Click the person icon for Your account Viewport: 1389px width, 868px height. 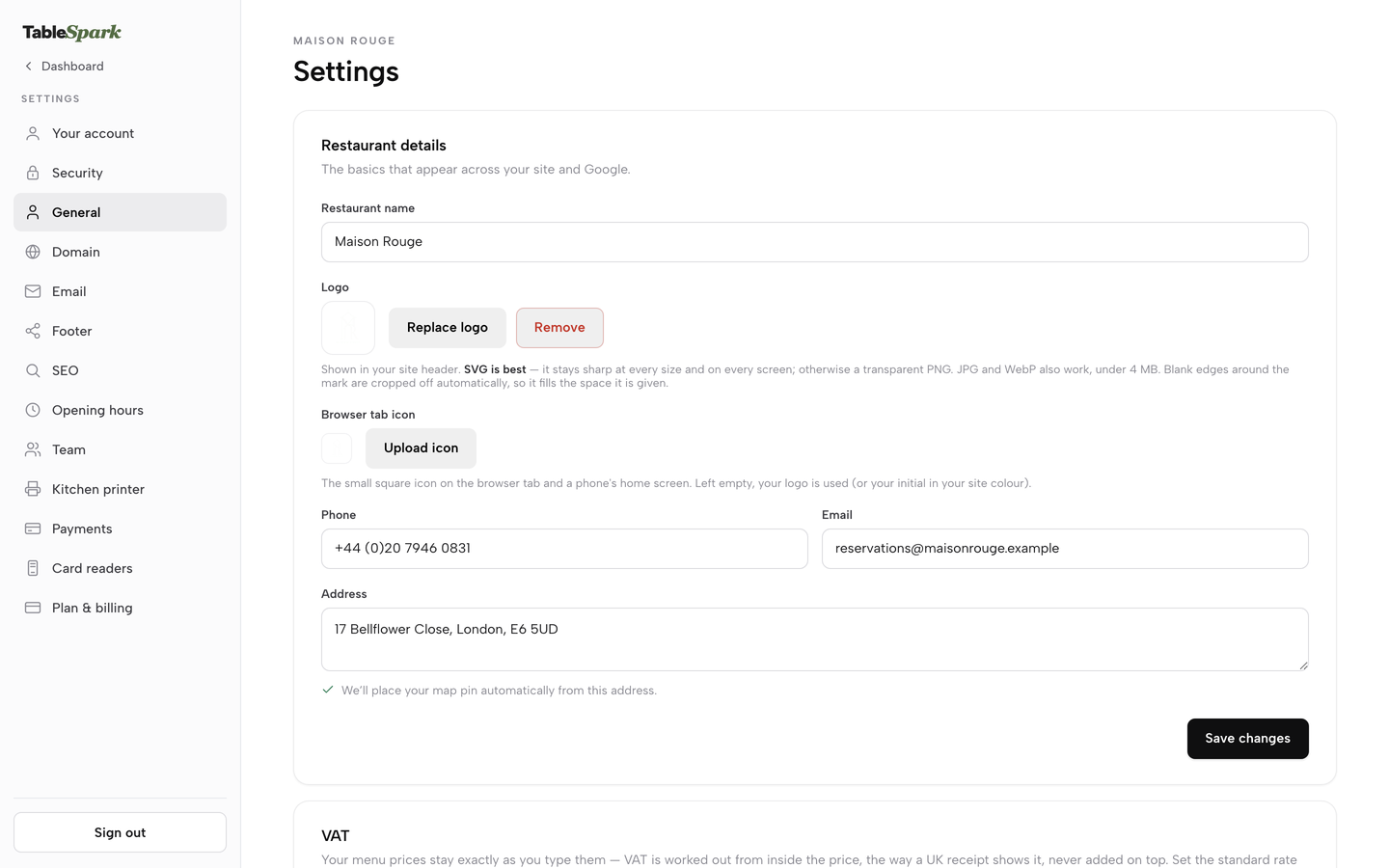pos(33,133)
